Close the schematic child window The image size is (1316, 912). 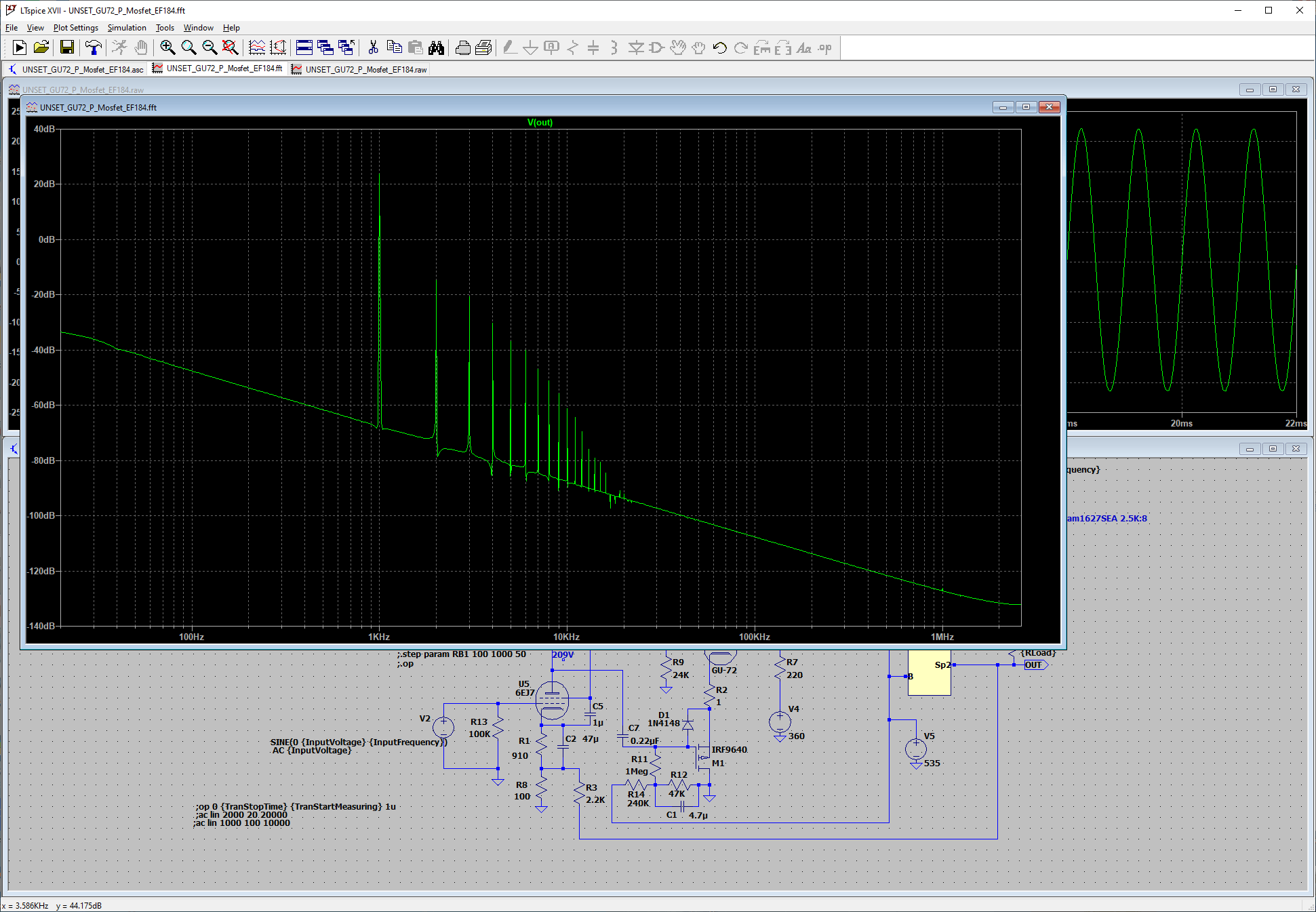(x=1296, y=448)
